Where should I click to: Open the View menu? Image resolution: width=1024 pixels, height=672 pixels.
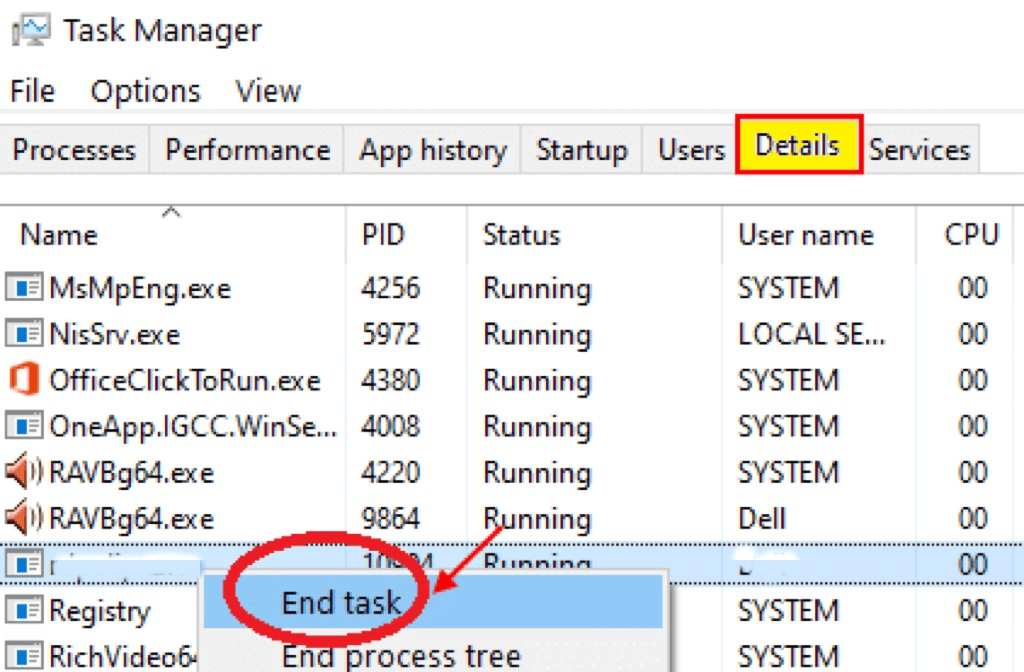click(x=268, y=91)
